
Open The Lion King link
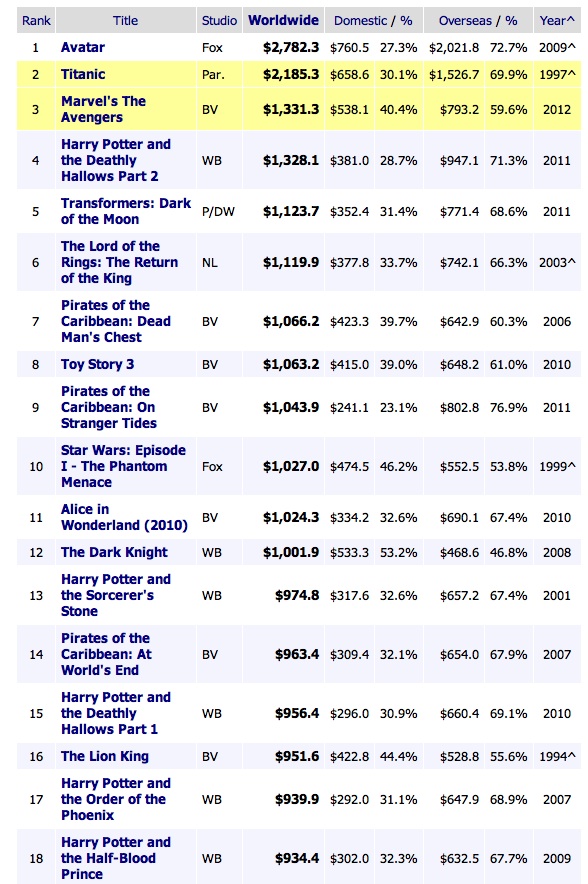[x=105, y=757]
